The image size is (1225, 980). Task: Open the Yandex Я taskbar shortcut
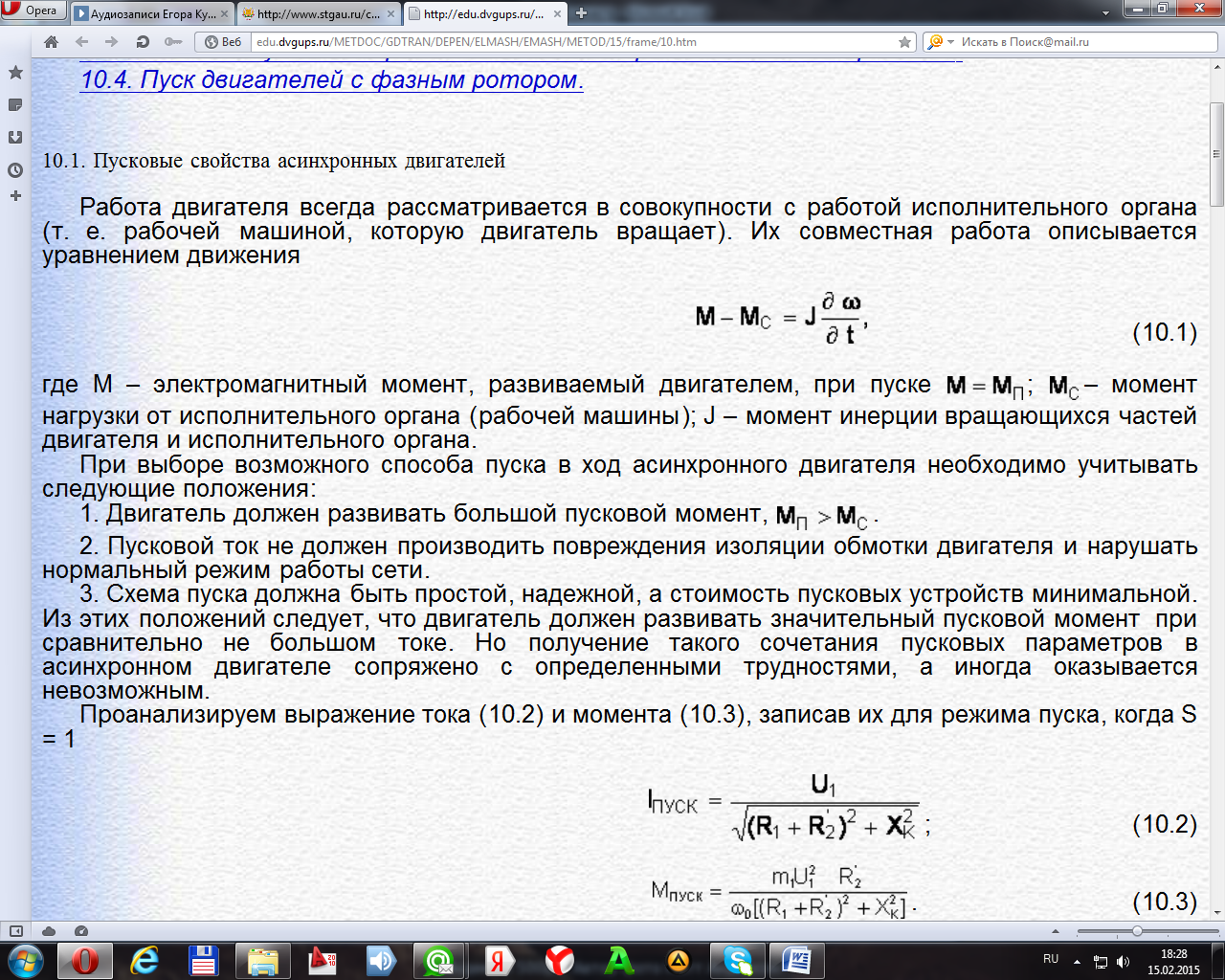pos(500,960)
